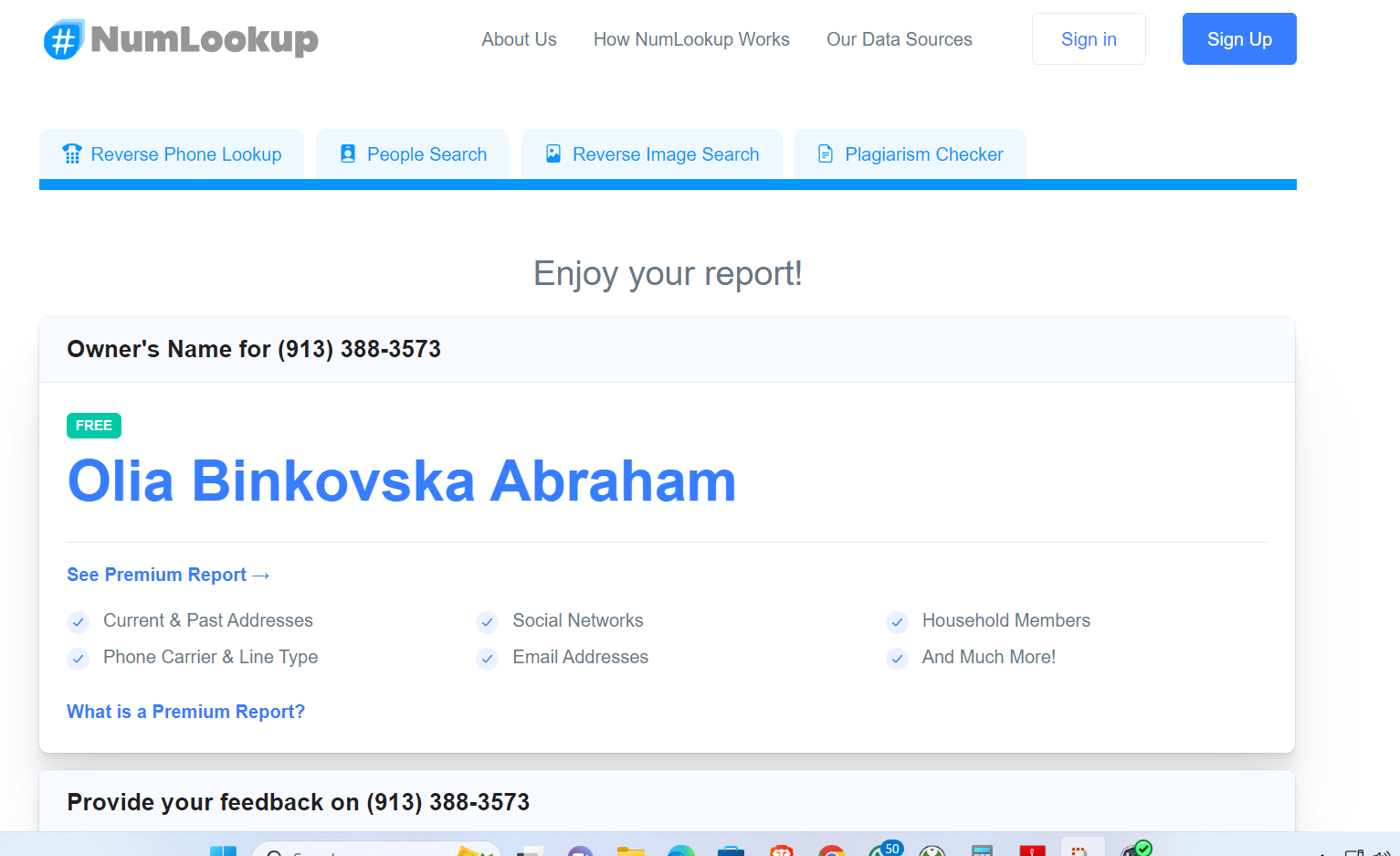1400x856 pixels.
Task: Click the NumLookup hashtag logo icon
Action: click(x=64, y=39)
